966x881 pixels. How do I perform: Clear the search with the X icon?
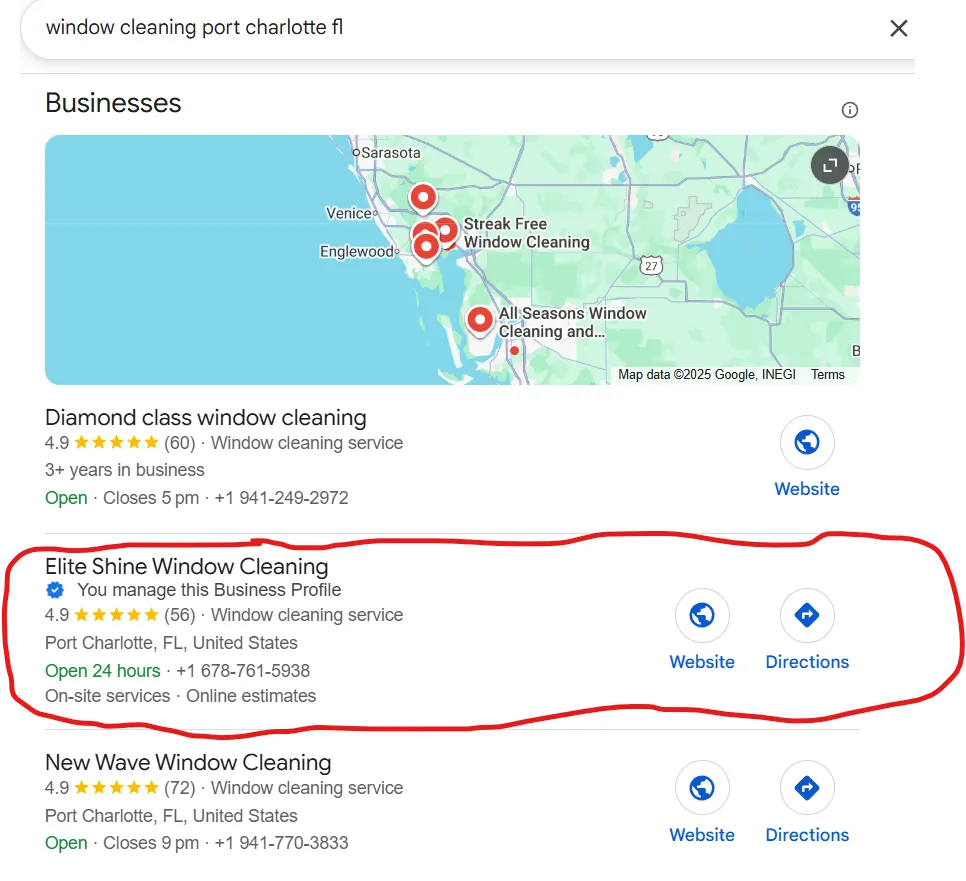(x=898, y=28)
